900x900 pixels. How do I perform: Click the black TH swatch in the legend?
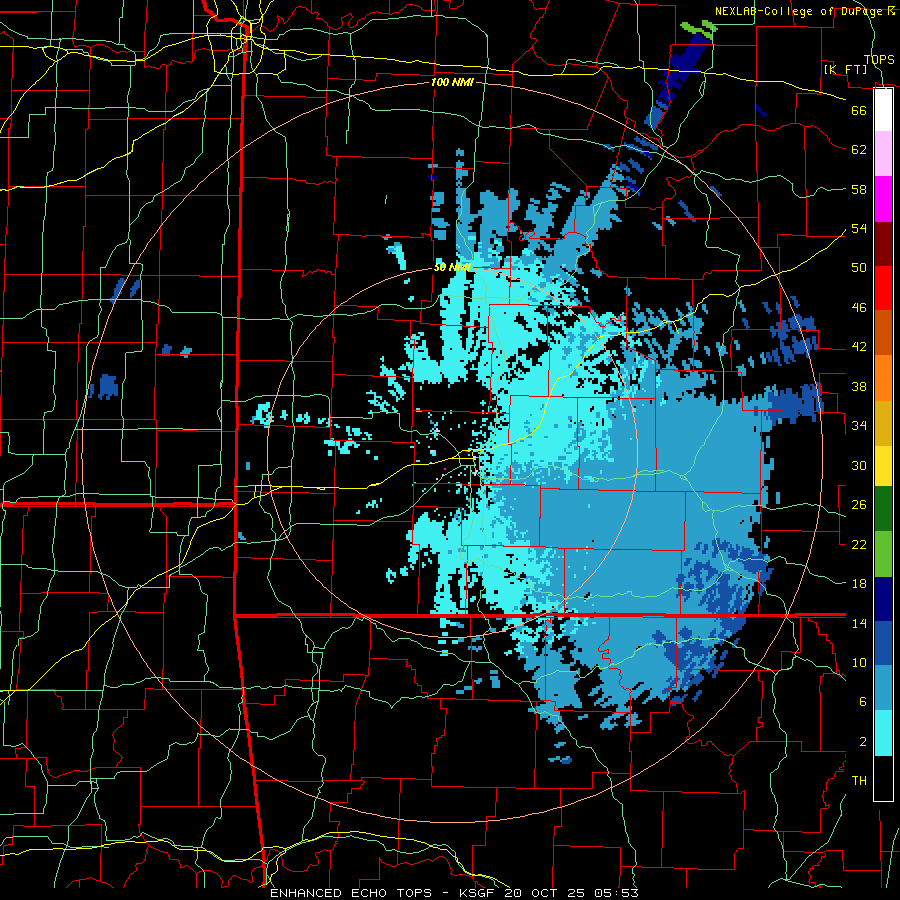[883, 778]
